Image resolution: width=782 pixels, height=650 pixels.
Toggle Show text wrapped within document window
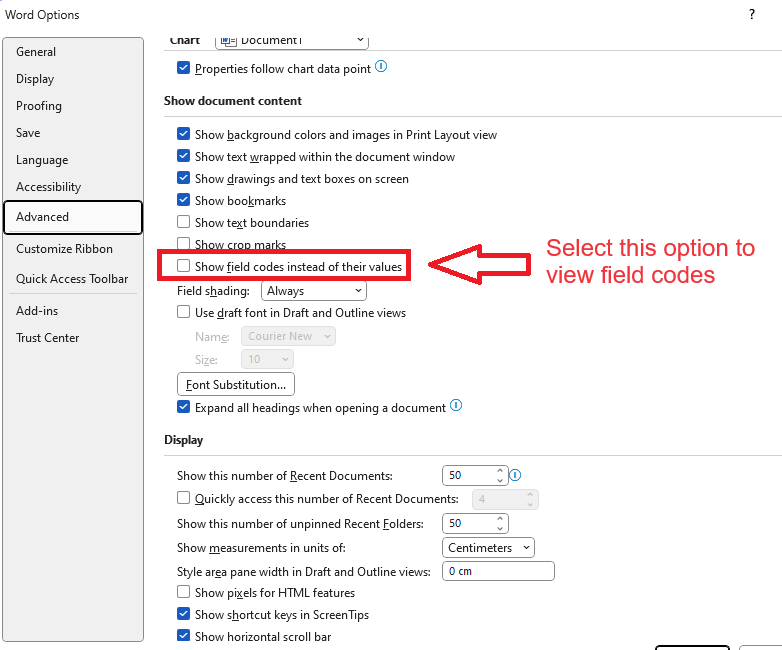(x=184, y=156)
